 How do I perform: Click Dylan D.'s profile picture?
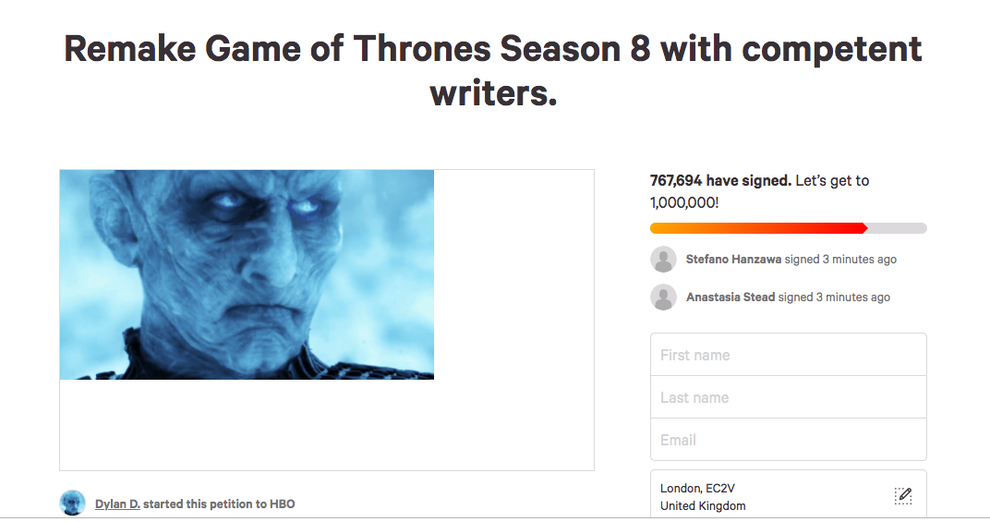[x=73, y=503]
